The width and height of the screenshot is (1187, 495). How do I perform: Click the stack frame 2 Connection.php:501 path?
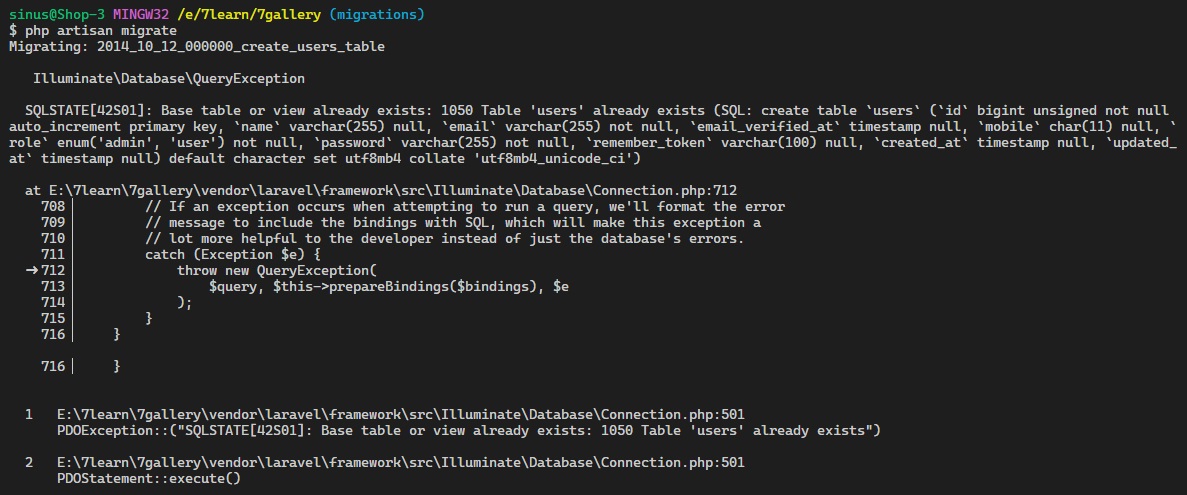[x=400, y=462]
